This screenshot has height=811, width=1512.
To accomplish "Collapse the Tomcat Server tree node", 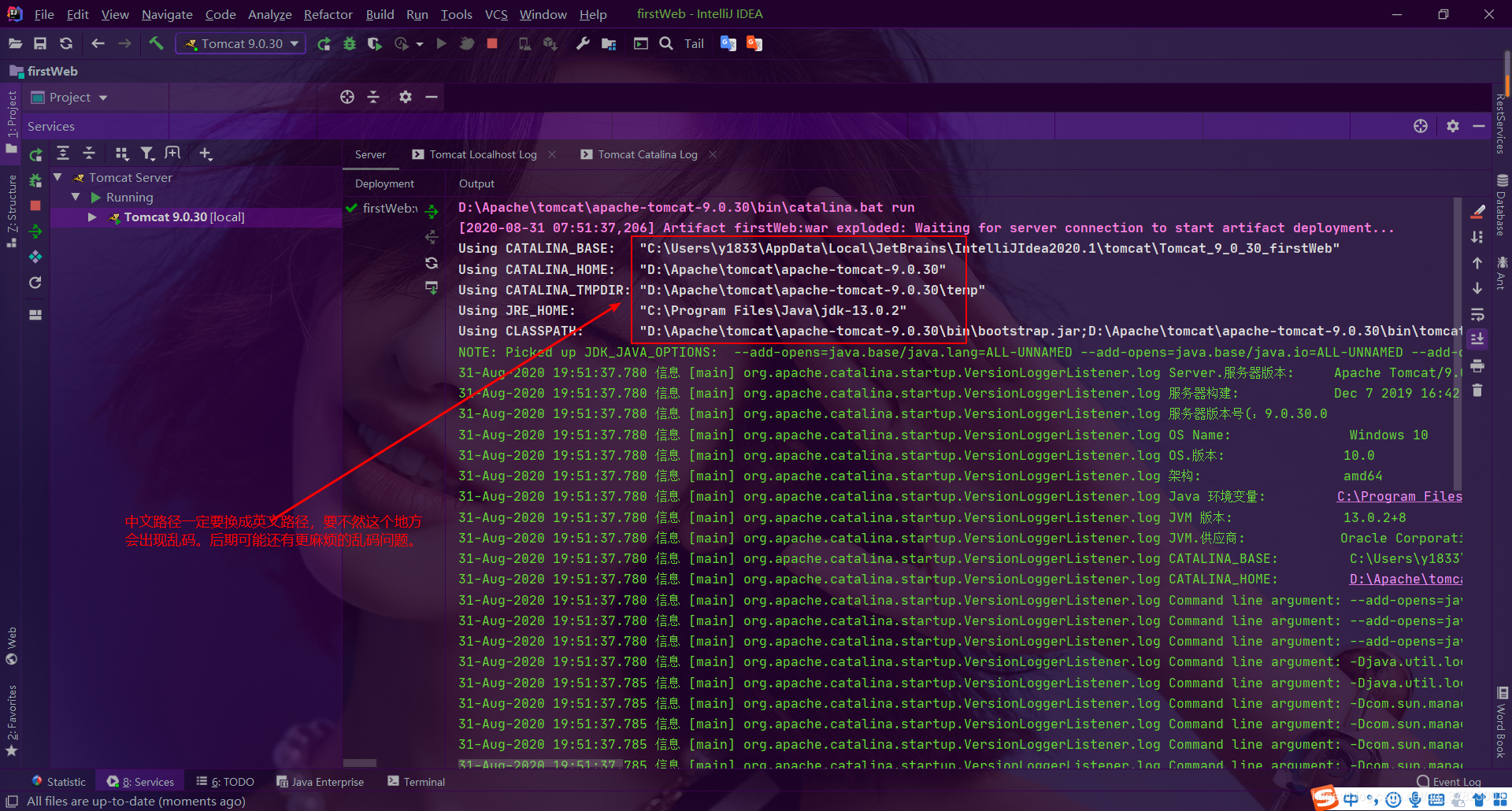I will pos(57,177).
